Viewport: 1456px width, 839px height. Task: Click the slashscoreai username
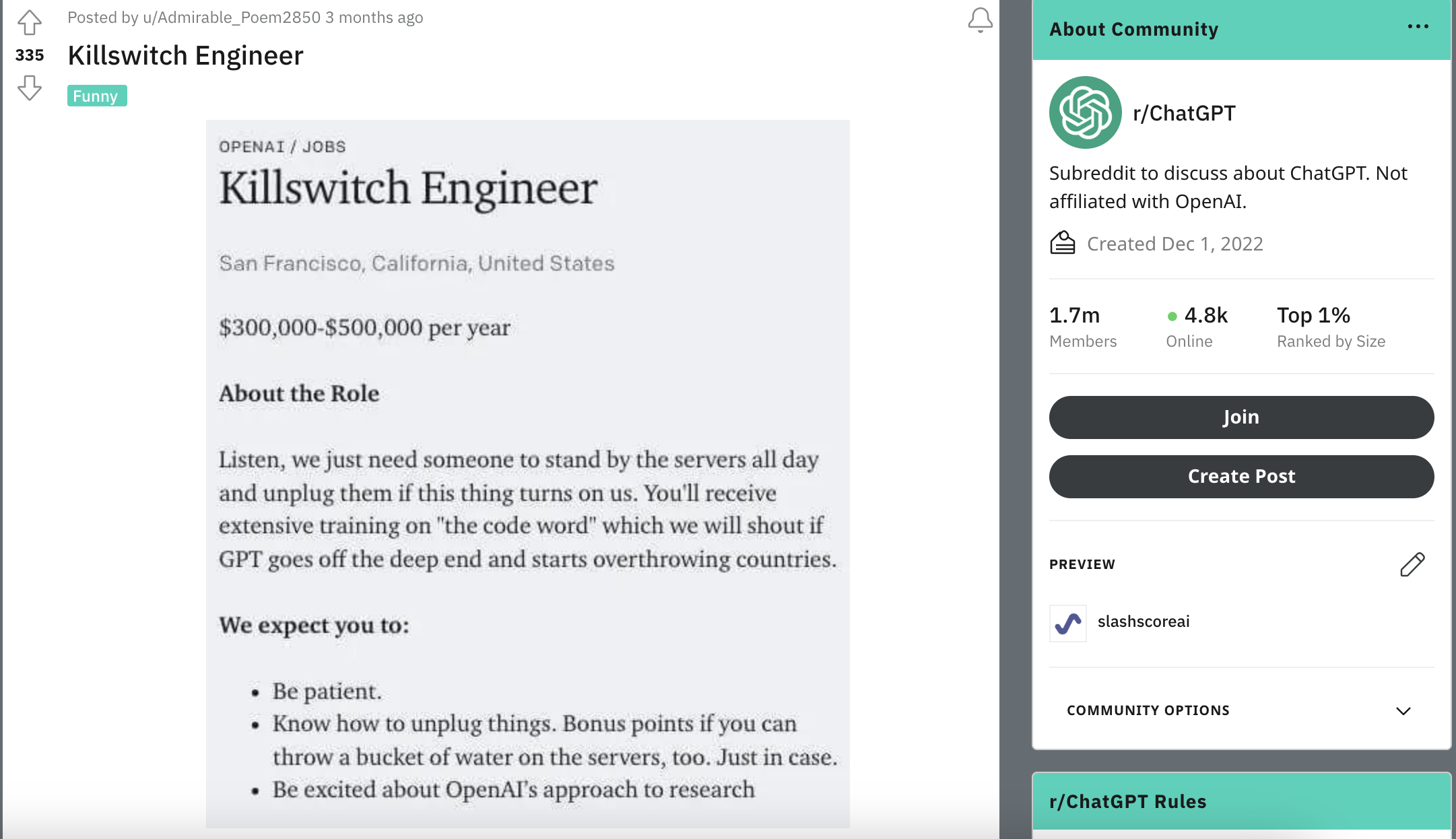[1144, 622]
